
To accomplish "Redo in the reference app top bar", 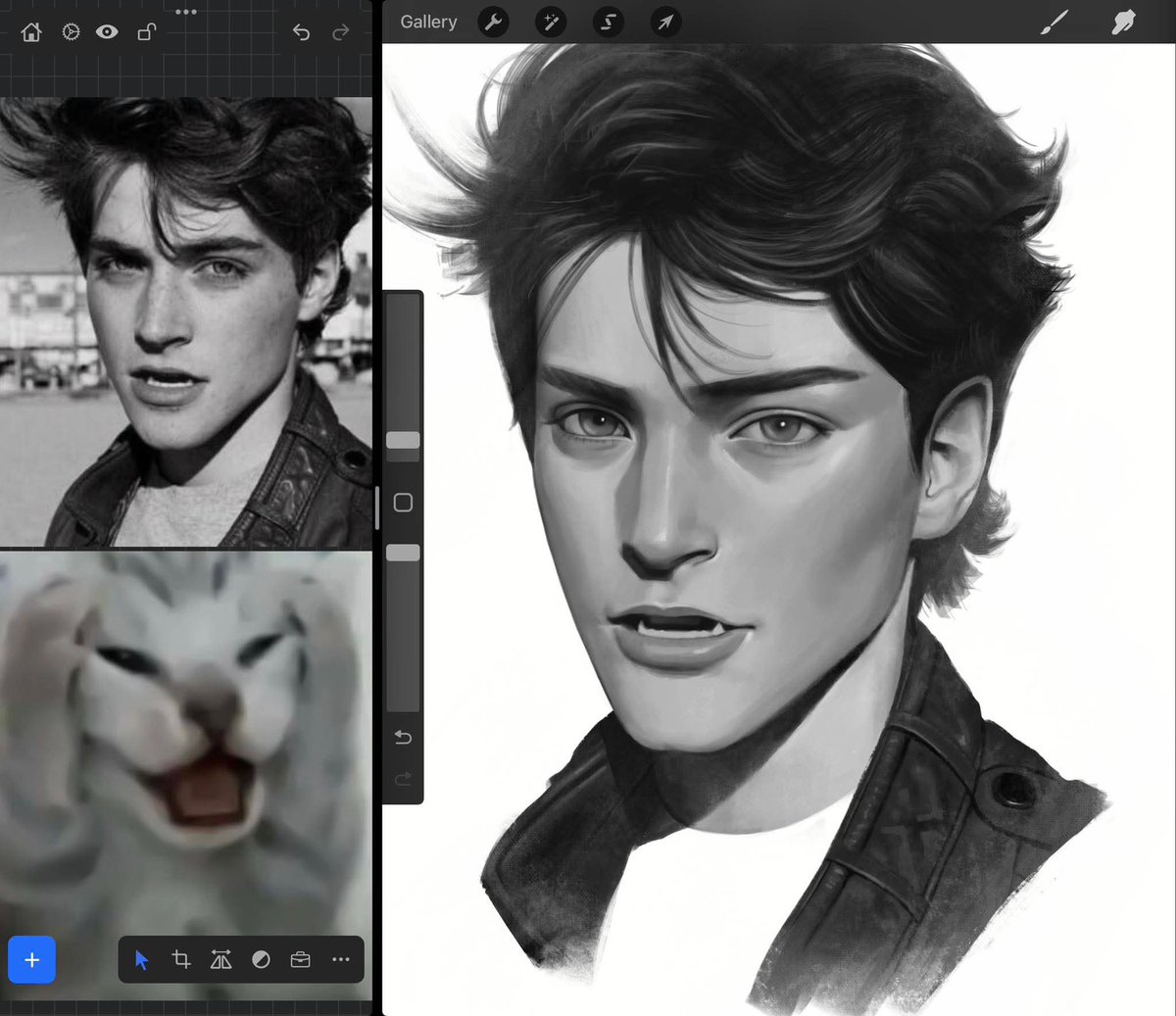I will tap(340, 32).
